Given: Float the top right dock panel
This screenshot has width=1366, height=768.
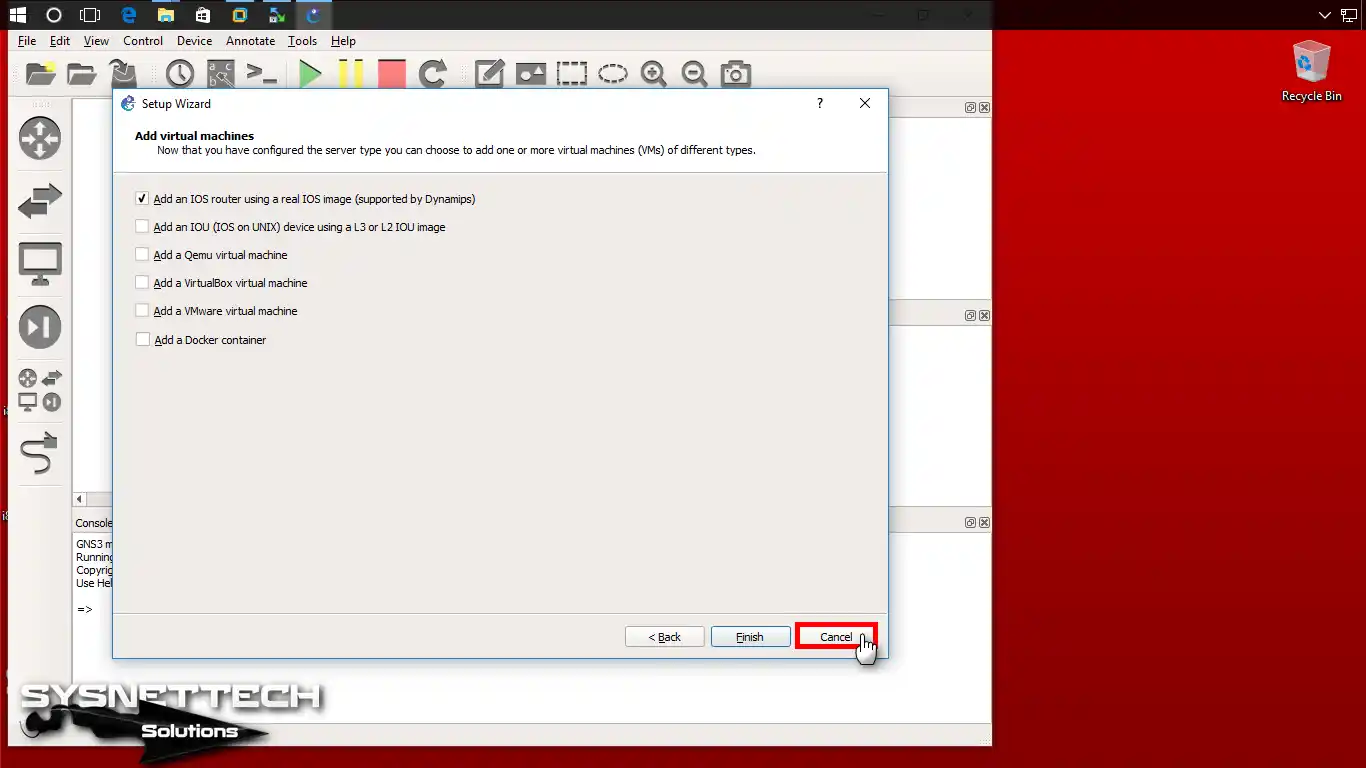Looking at the screenshot, I should coord(970,107).
